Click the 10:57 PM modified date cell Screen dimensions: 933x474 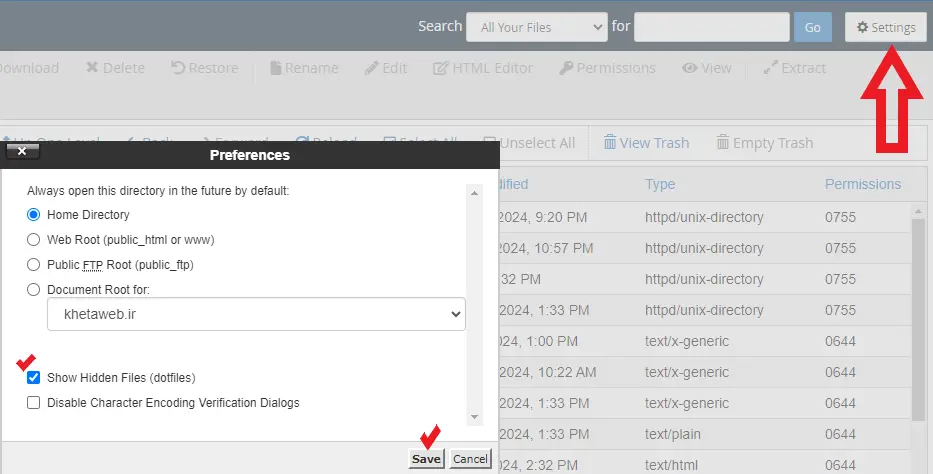pyautogui.click(x=546, y=248)
